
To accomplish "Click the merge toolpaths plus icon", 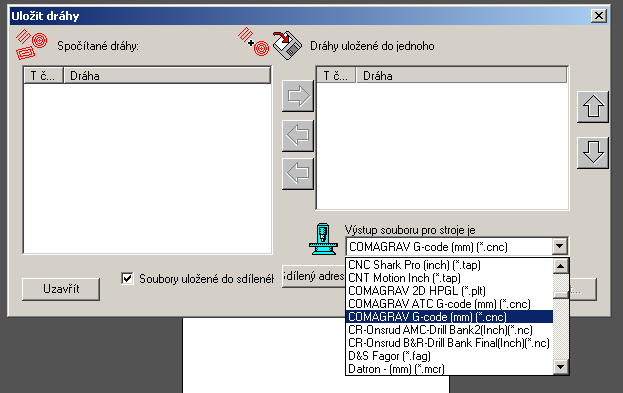I will click(254, 41).
